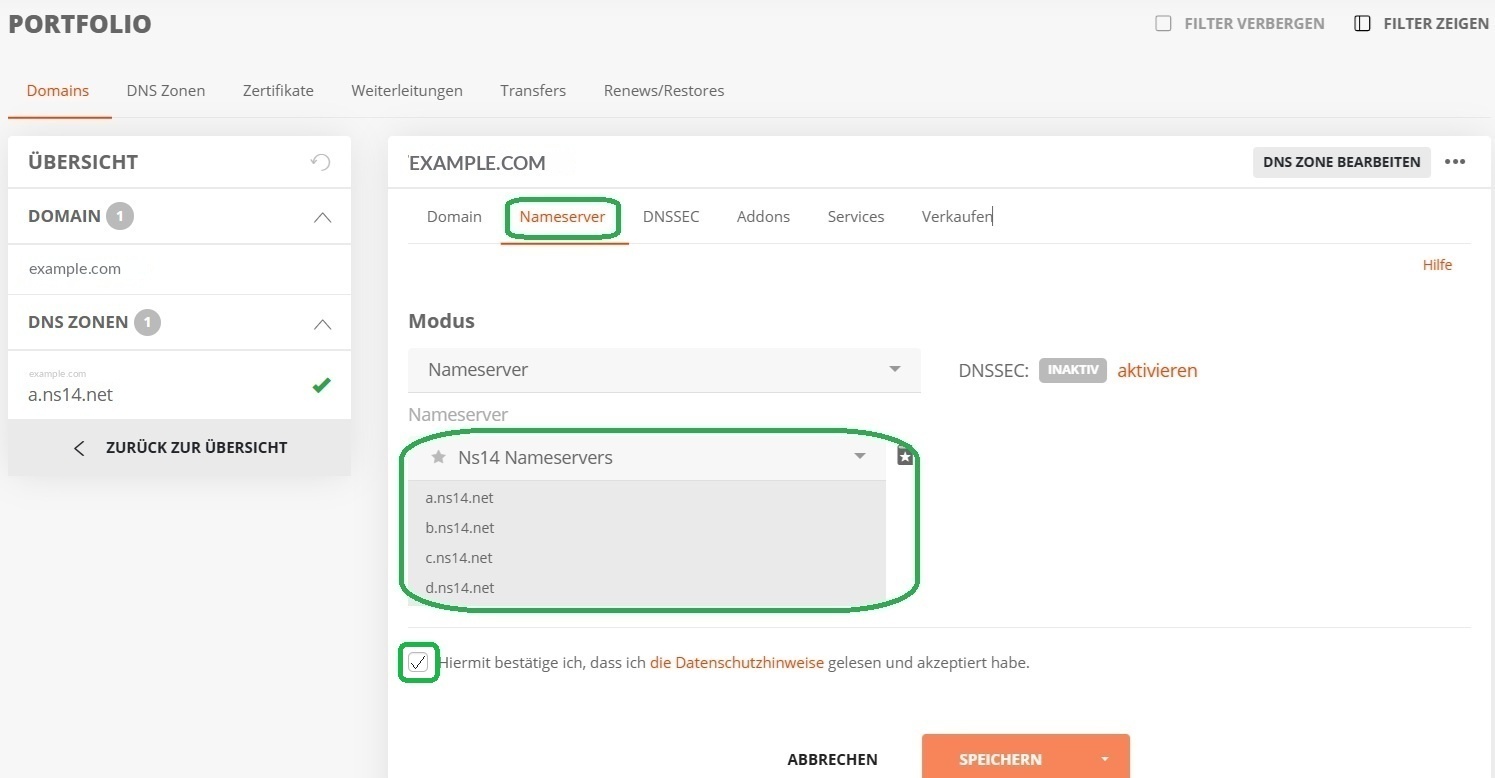The height and width of the screenshot is (778, 1495).
Task: Click the aktivieren DNSSEC link
Action: (1157, 370)
